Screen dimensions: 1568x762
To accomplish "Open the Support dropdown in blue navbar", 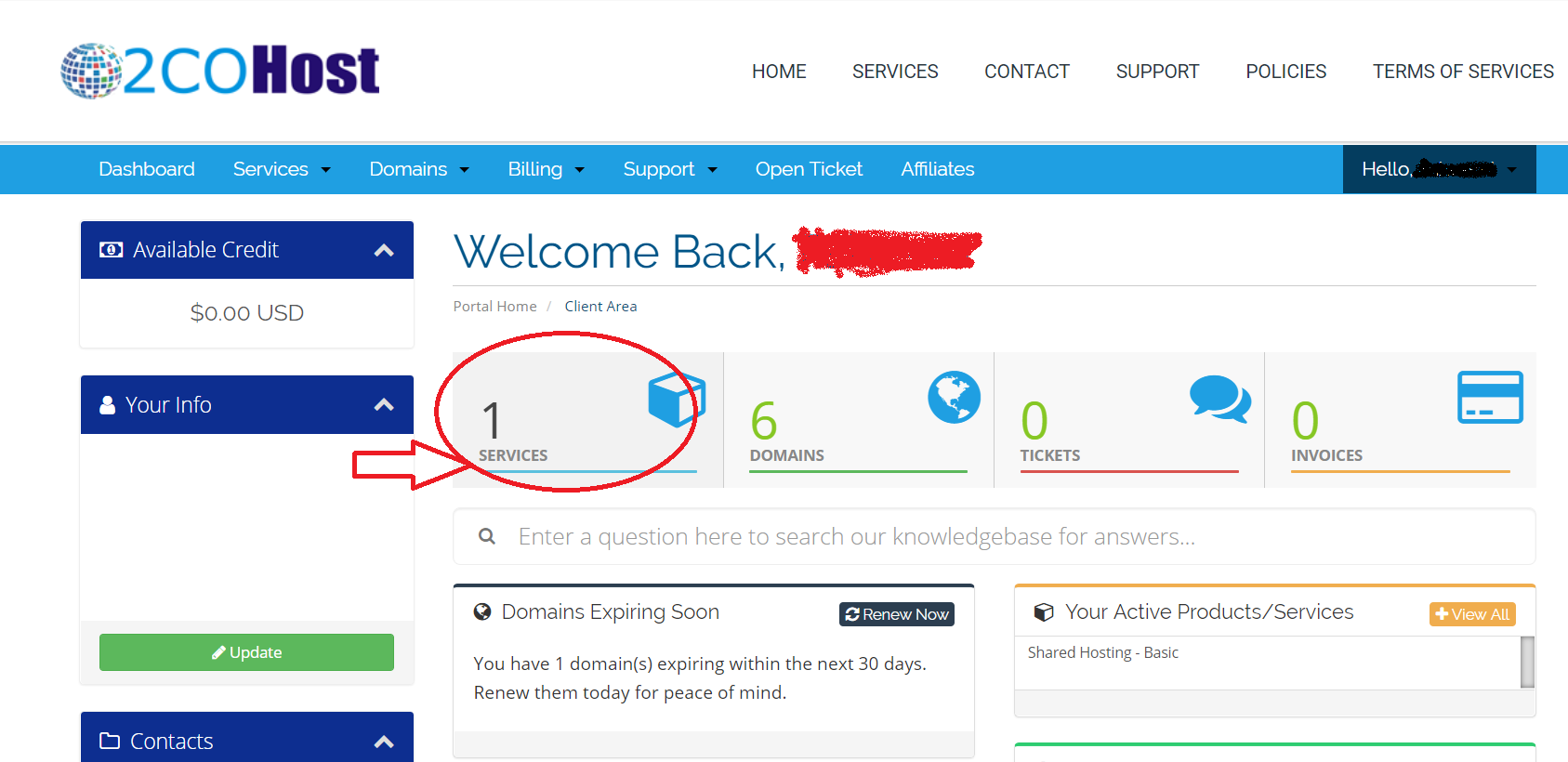I will coord(670,169).
